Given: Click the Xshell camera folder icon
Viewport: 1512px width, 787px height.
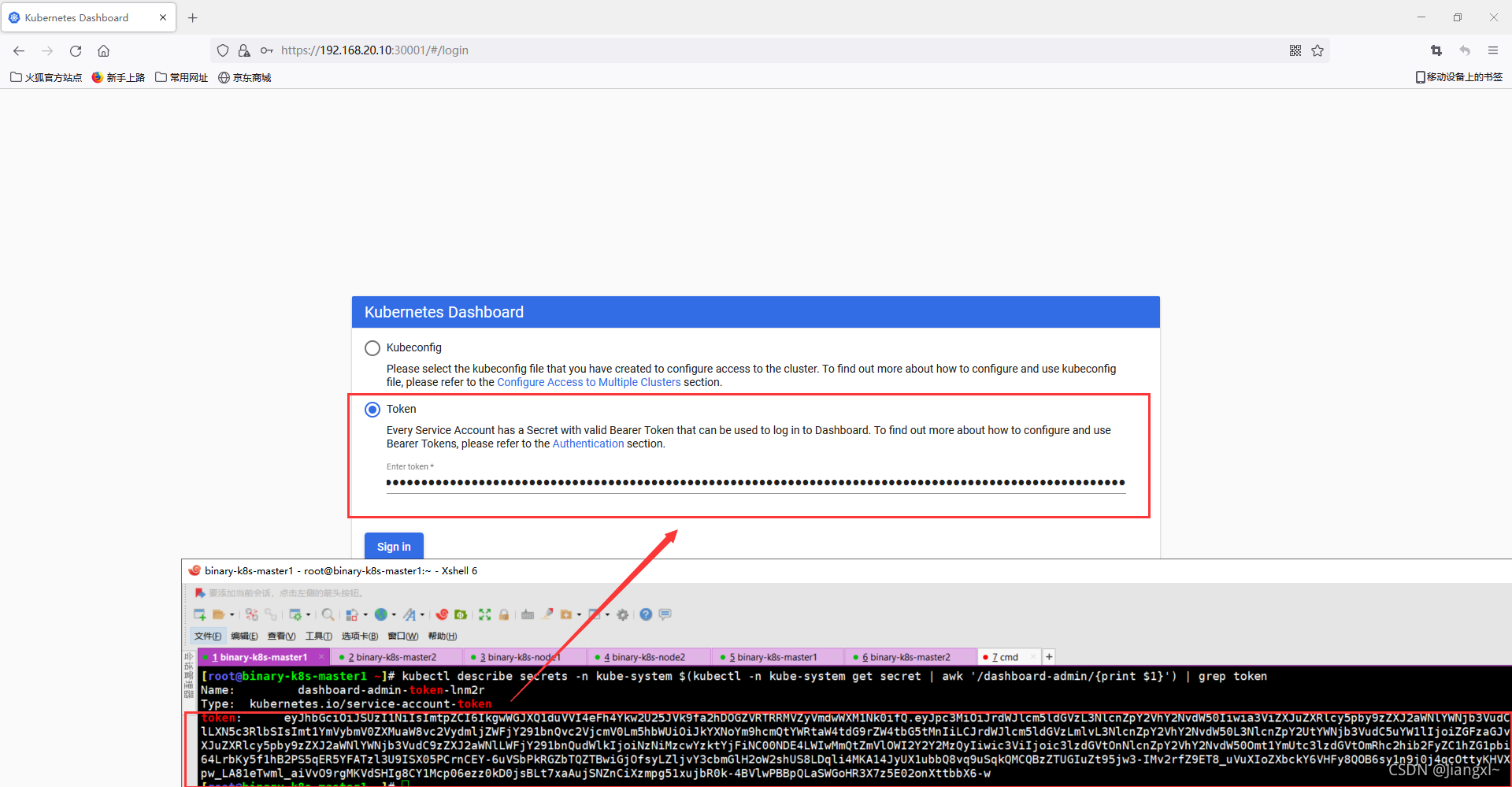Looking at the screenshot, I should coord(566,614).
